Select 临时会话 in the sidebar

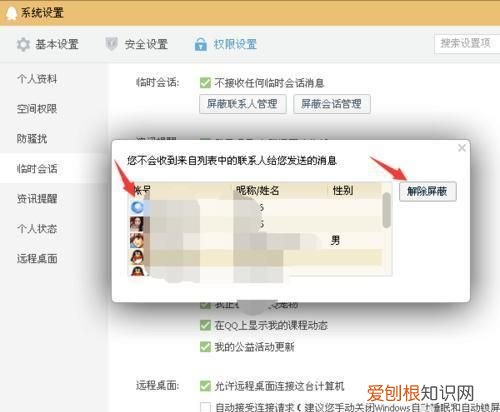37,169
